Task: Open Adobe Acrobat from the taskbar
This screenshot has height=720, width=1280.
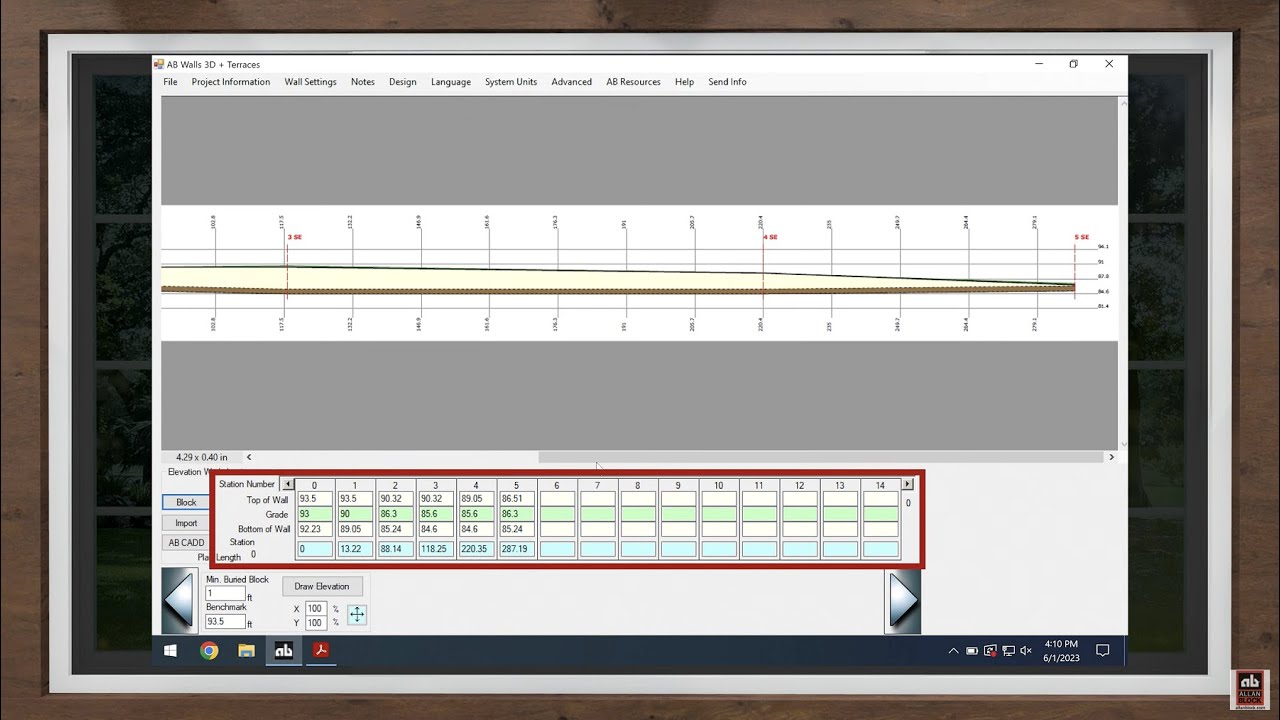Action: tap(321, 650)
